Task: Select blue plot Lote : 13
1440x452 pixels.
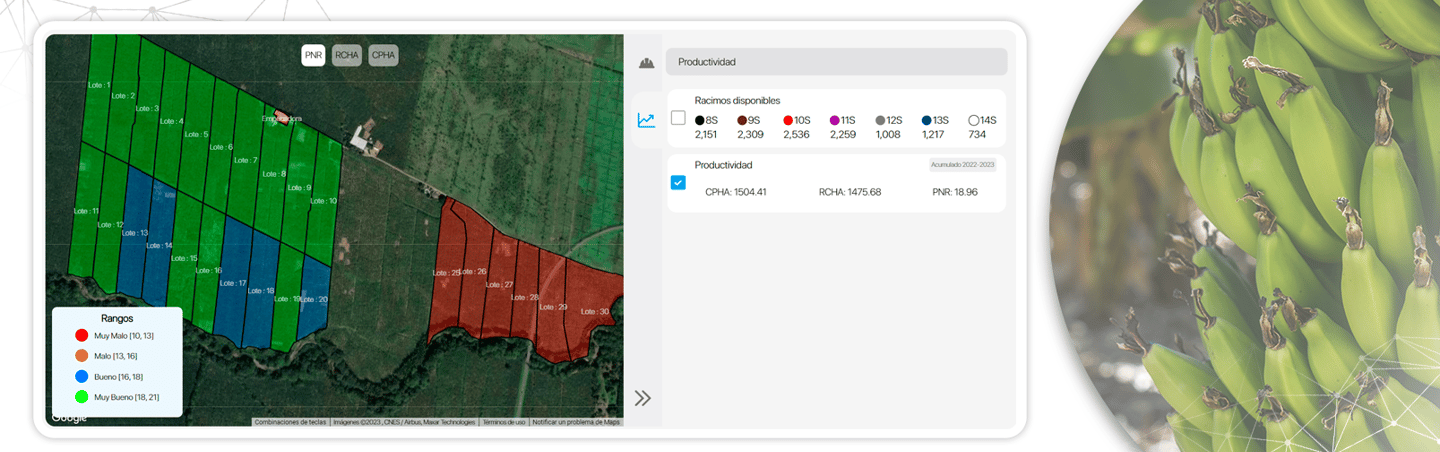Action: pos(135,233)
